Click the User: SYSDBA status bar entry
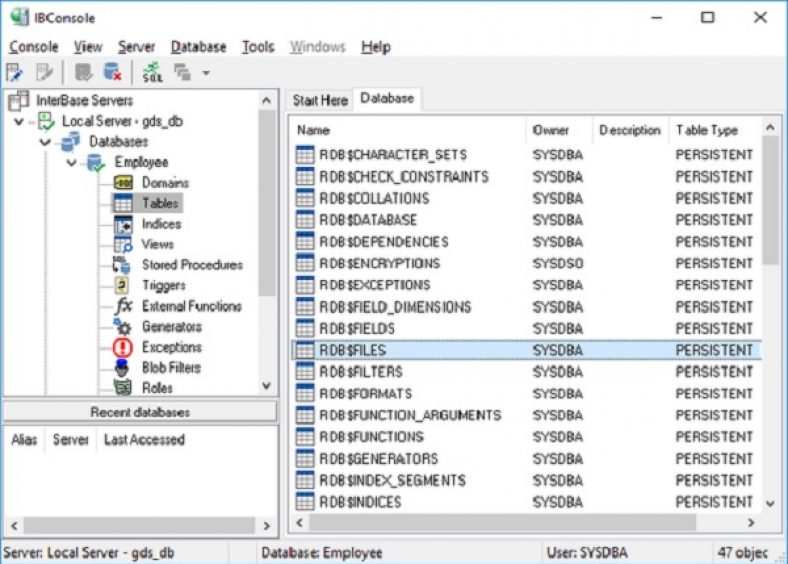 click(x=587, y=553)
